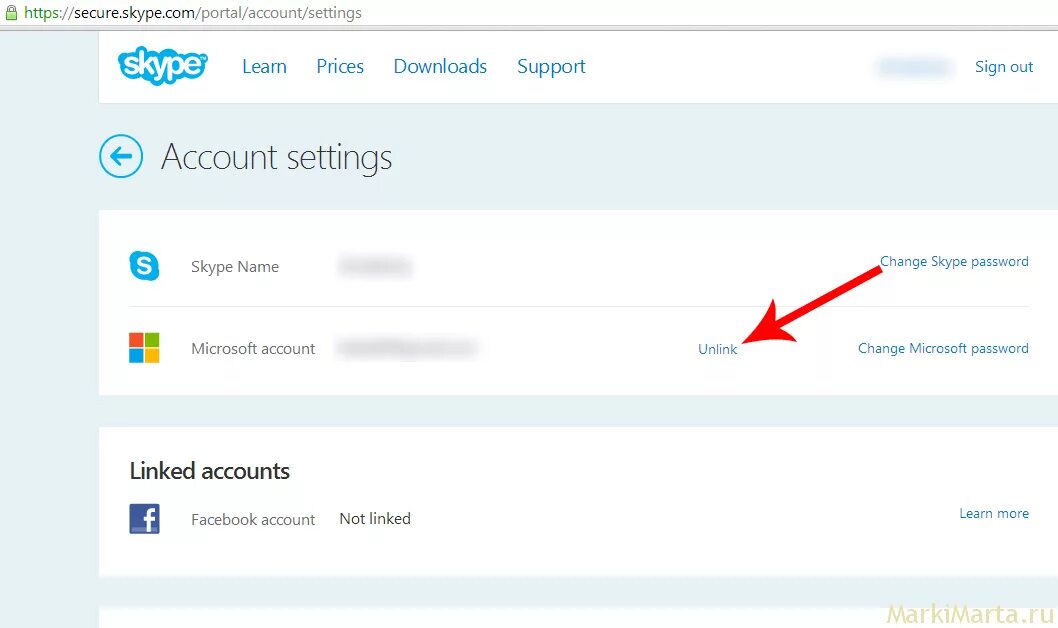1058x628 pixels.
Task: Open the Support menu item
Action: click(551, 67)
